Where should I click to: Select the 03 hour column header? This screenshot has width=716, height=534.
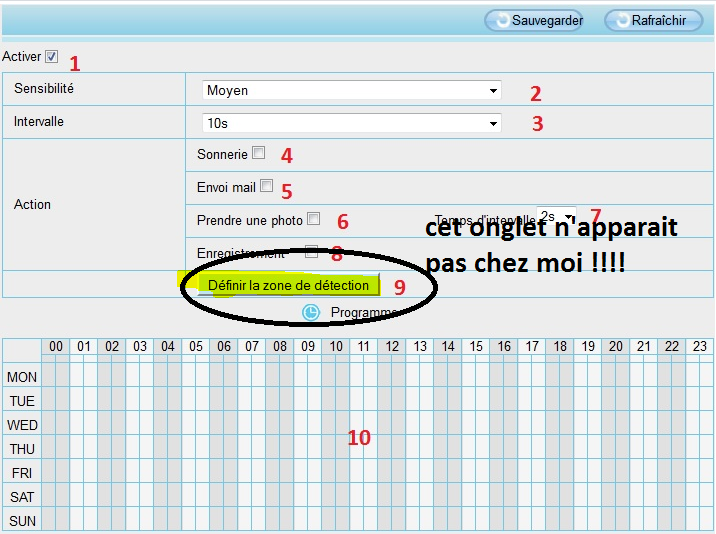click(140, 346)
